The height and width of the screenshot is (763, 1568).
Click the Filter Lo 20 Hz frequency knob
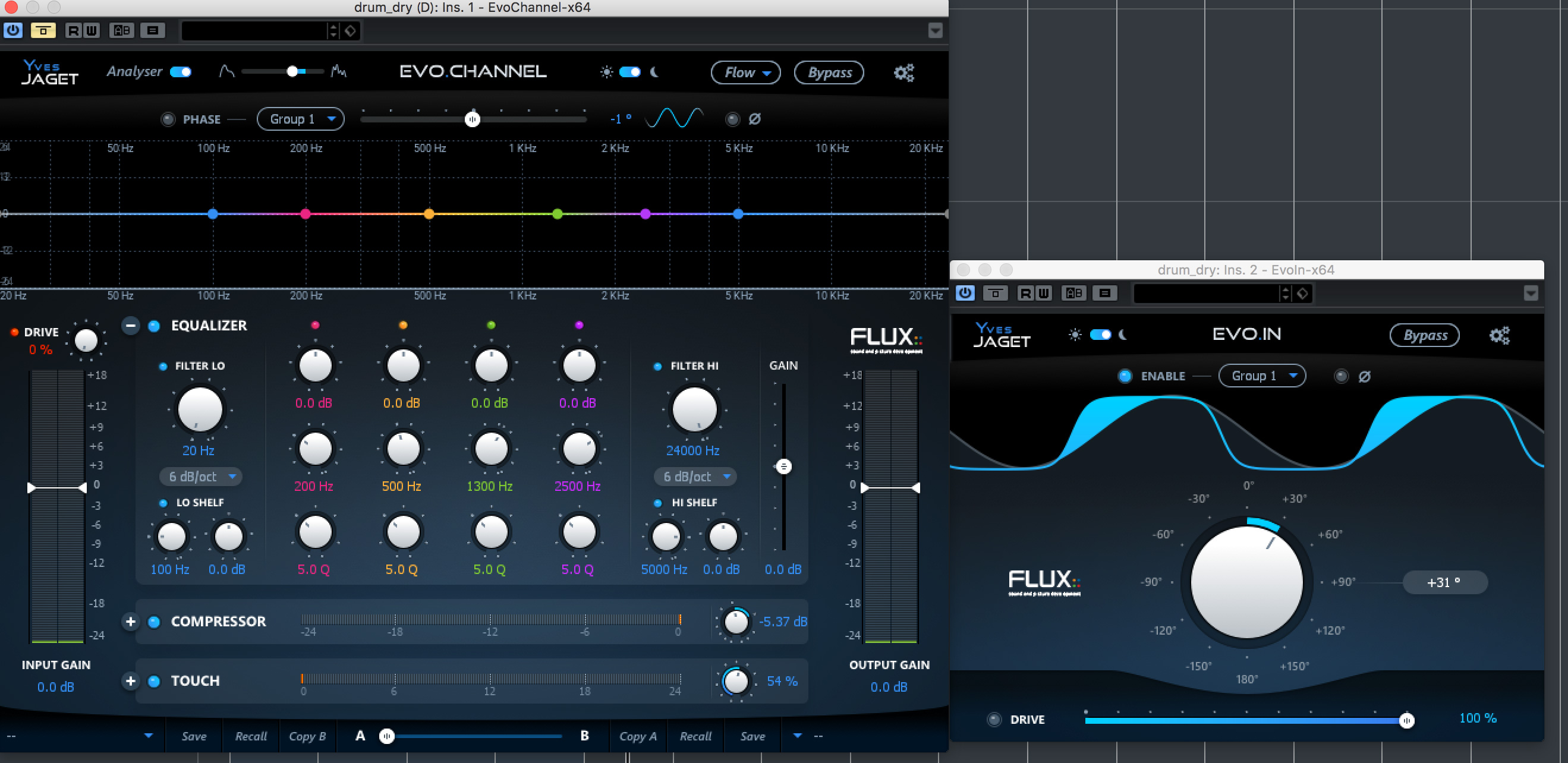click(x=200, y=409)
